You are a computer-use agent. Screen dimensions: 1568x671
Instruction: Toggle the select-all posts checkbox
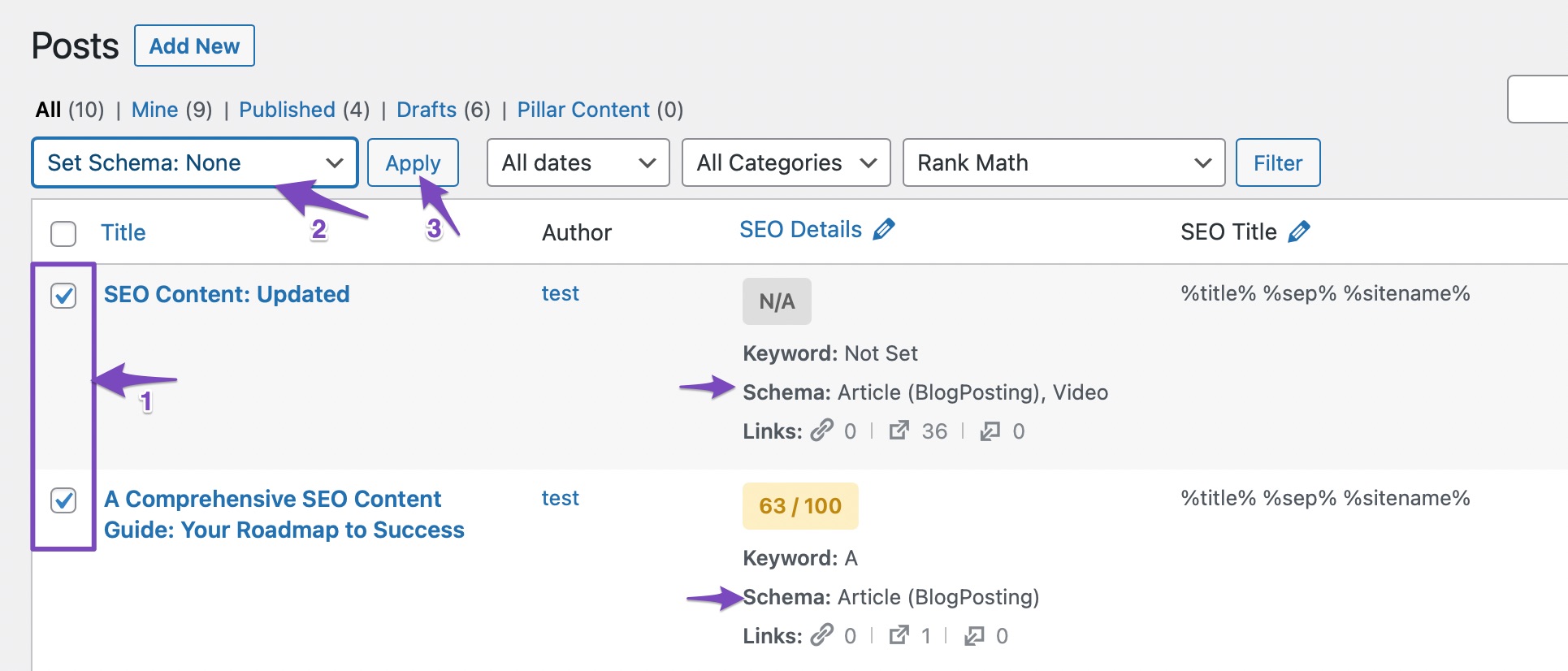pyautogui.click(x=63, y=234)
